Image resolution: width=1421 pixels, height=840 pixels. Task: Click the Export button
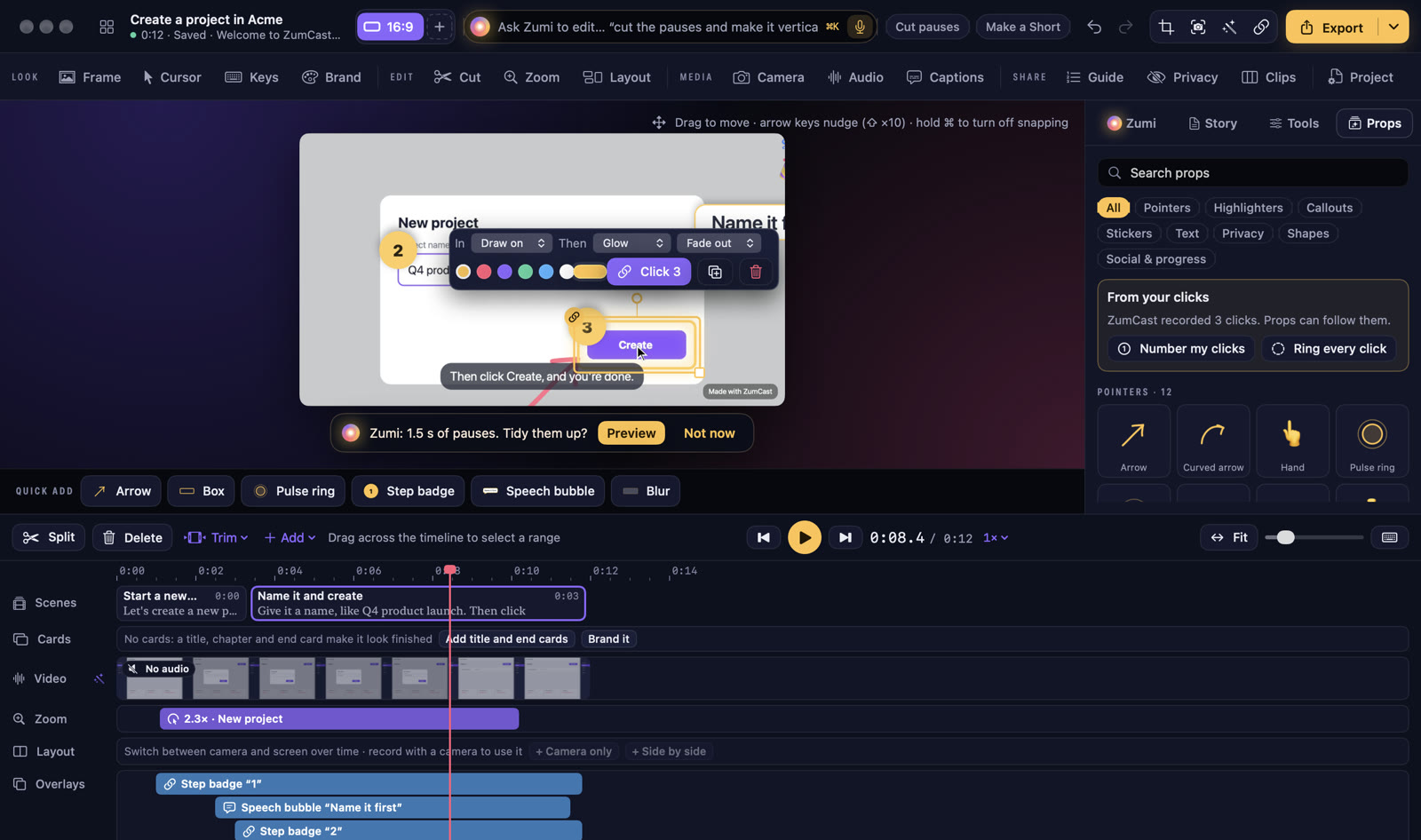tap(1332, 27)
